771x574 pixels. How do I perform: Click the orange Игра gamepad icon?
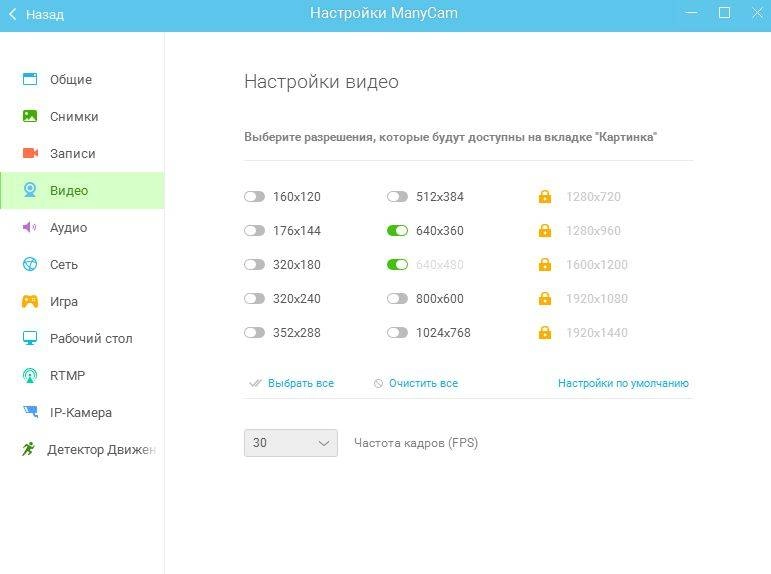pos(30,301)
